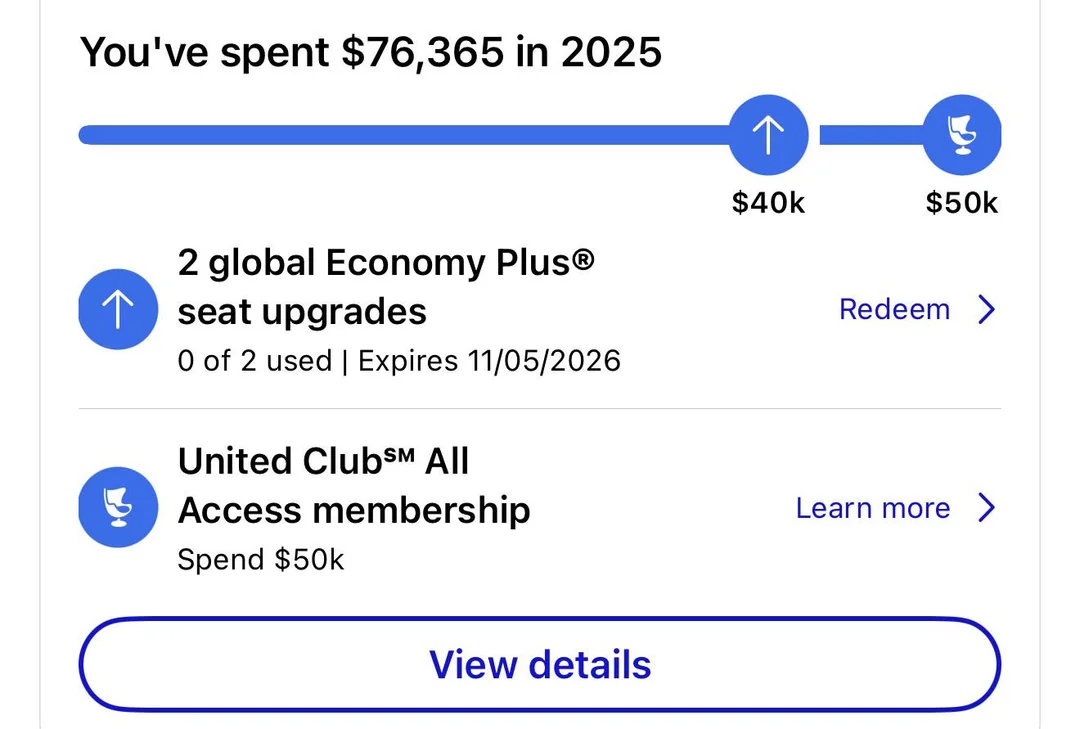Open the chevron next to Learn more
This screenshot has width=1080, height=729.
coord(987,508)
